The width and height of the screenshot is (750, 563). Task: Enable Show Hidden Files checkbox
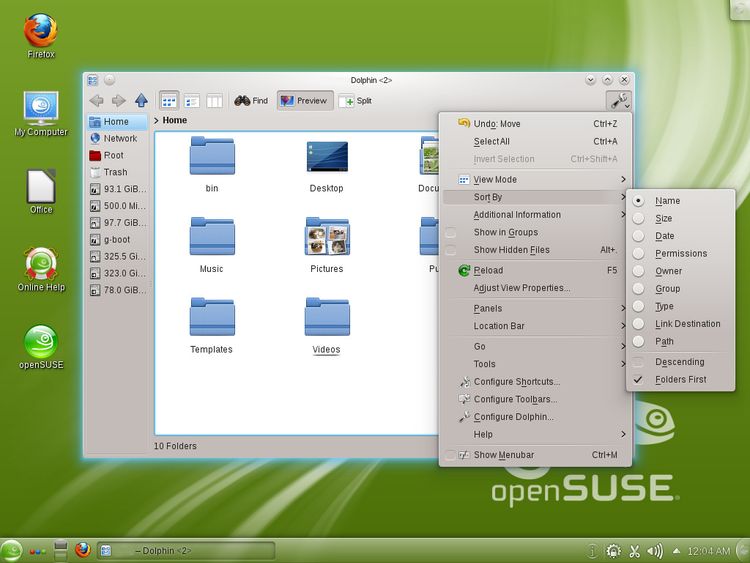pos(451,250)
